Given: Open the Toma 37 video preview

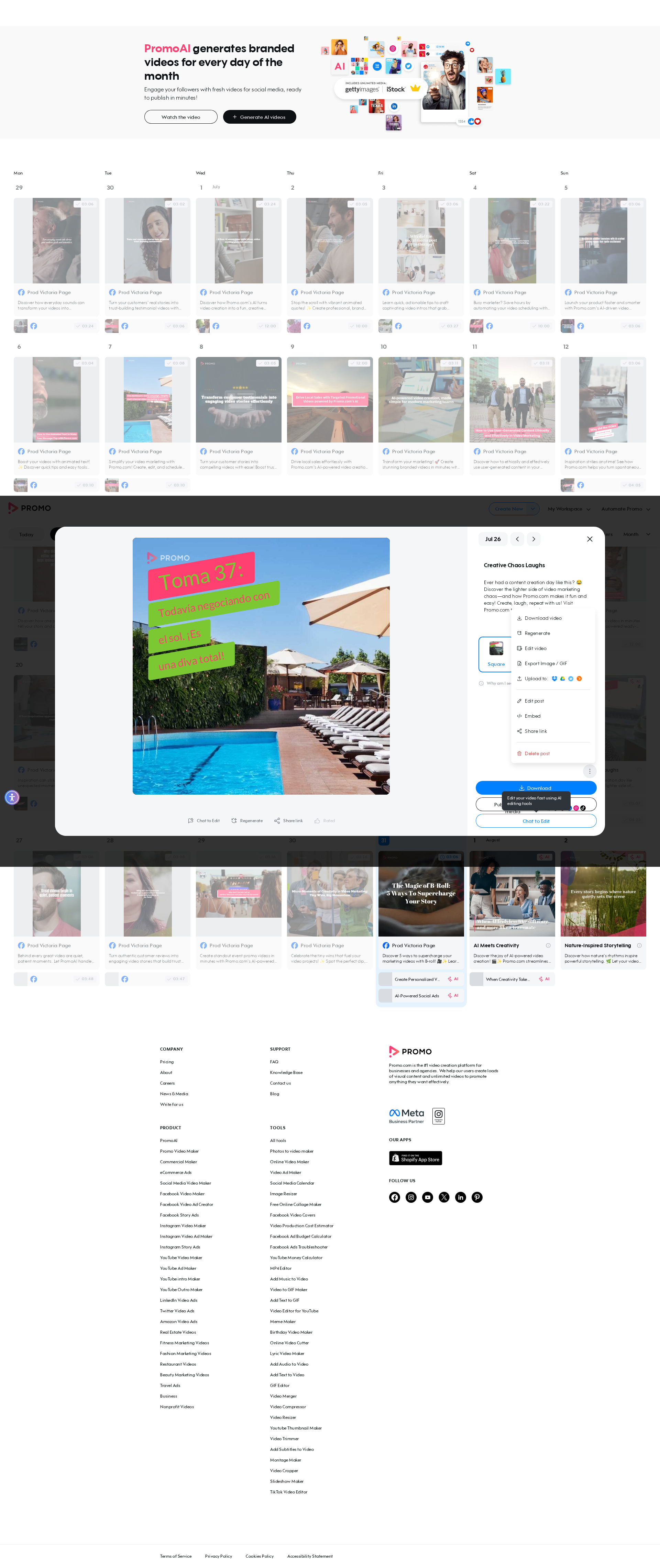Looking at the screenshot, I should pyautogui.click(x=261, y=667).
